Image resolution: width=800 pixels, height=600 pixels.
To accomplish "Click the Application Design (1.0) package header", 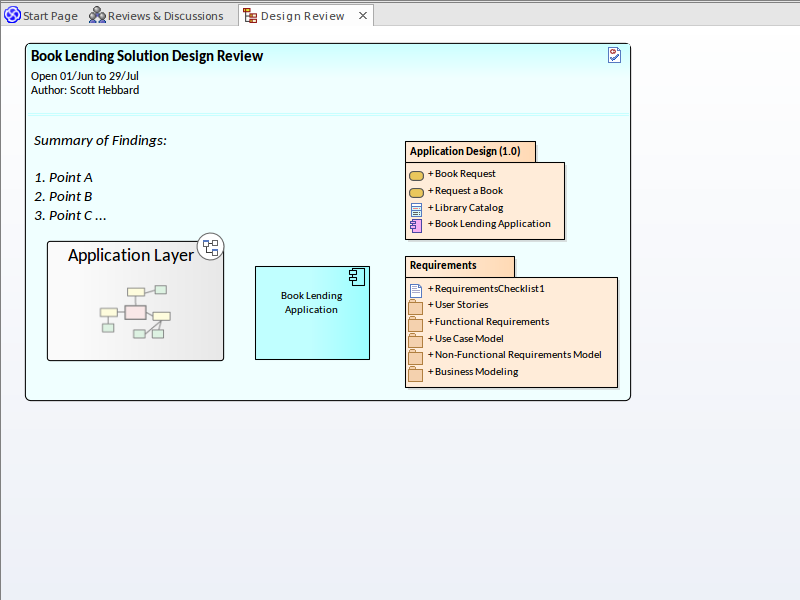I will (466, 152).
